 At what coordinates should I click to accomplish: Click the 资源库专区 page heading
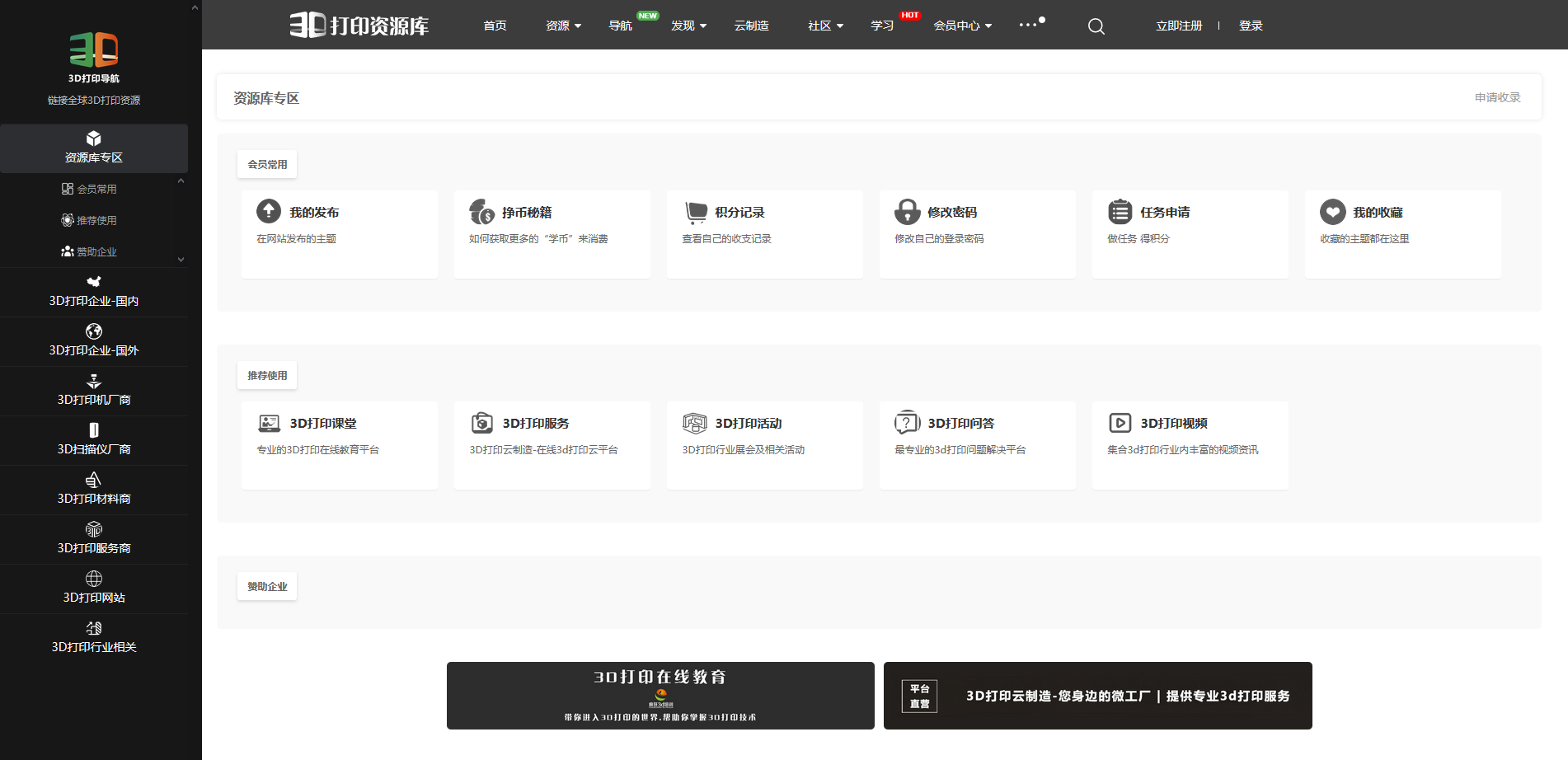click(x=266, y=98)
